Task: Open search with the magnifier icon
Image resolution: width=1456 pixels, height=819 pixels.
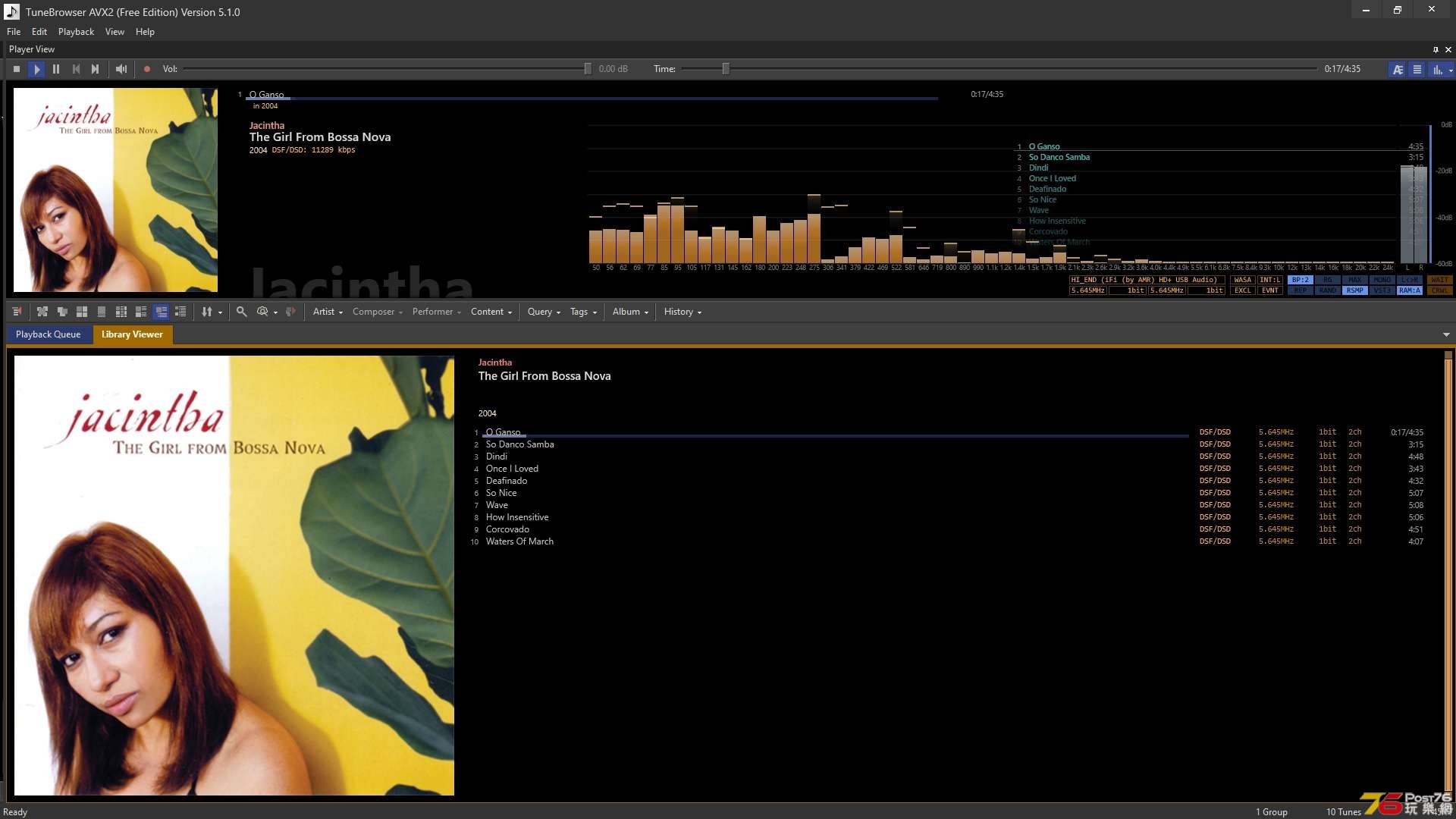Action: [241, 312]
